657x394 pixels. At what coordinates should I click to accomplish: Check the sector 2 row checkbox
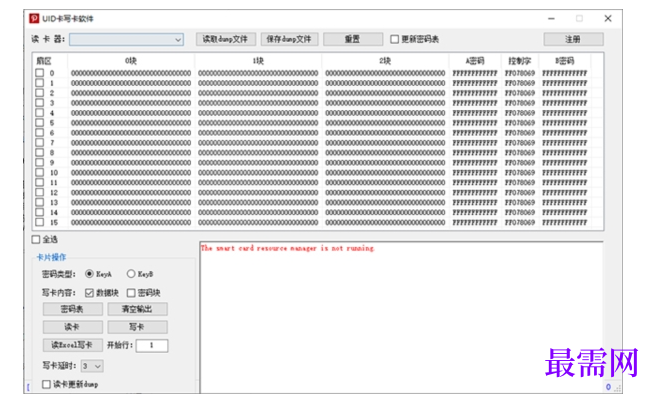tap(40, 93)
